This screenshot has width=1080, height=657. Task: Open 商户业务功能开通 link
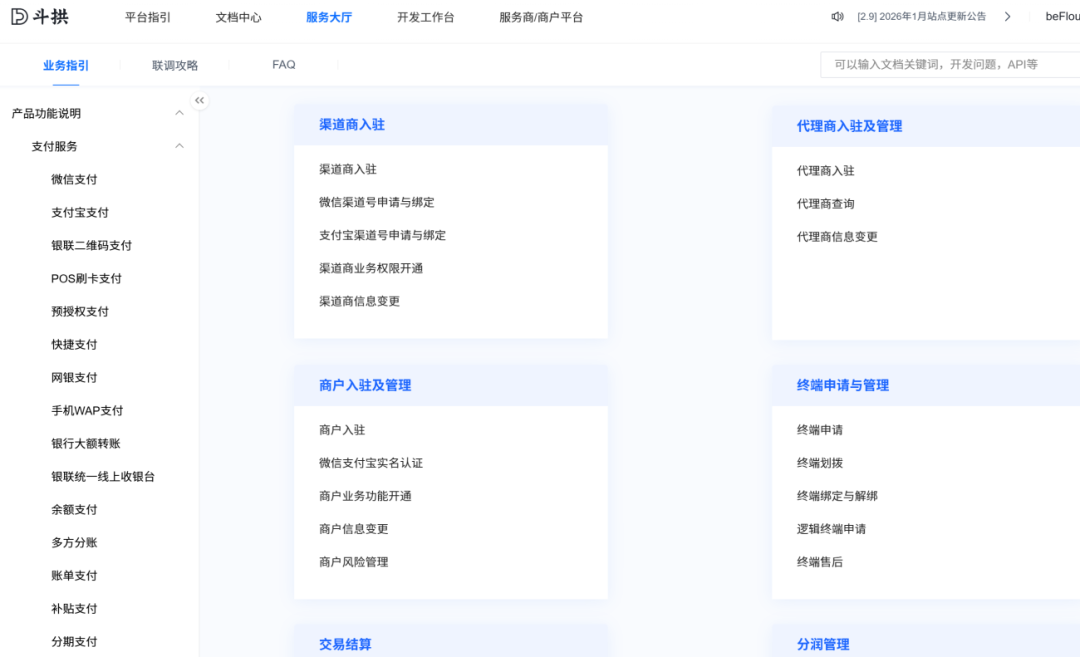tap(365, 497)
